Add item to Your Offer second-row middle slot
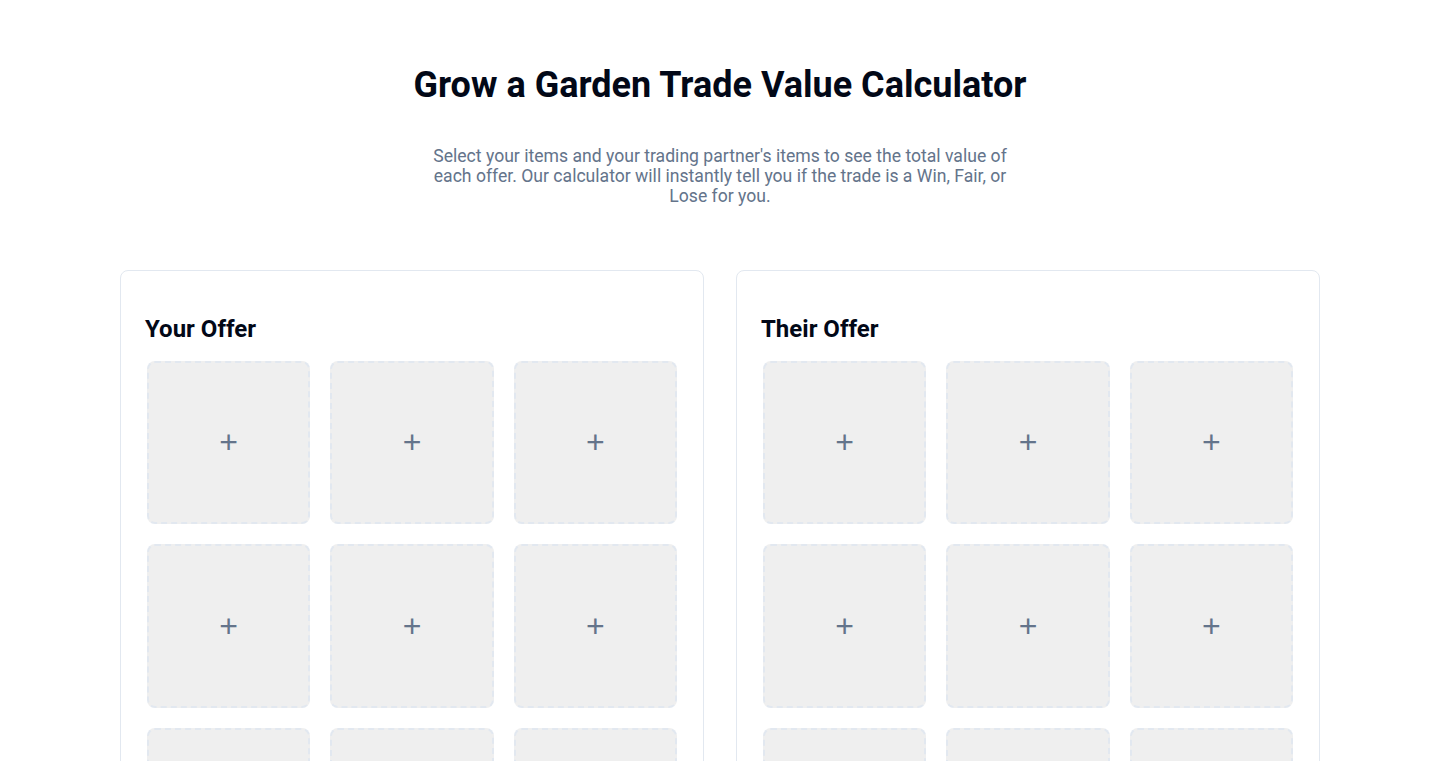The width and height of the screenshot is (1440, 761). 412,626
